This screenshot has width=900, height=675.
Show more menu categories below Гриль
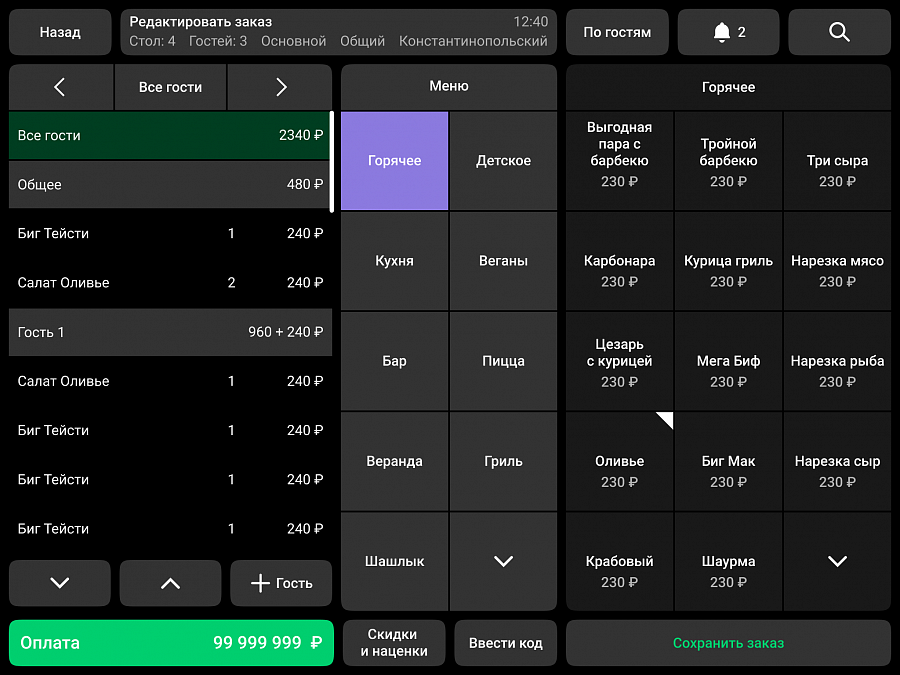(503, 561)
